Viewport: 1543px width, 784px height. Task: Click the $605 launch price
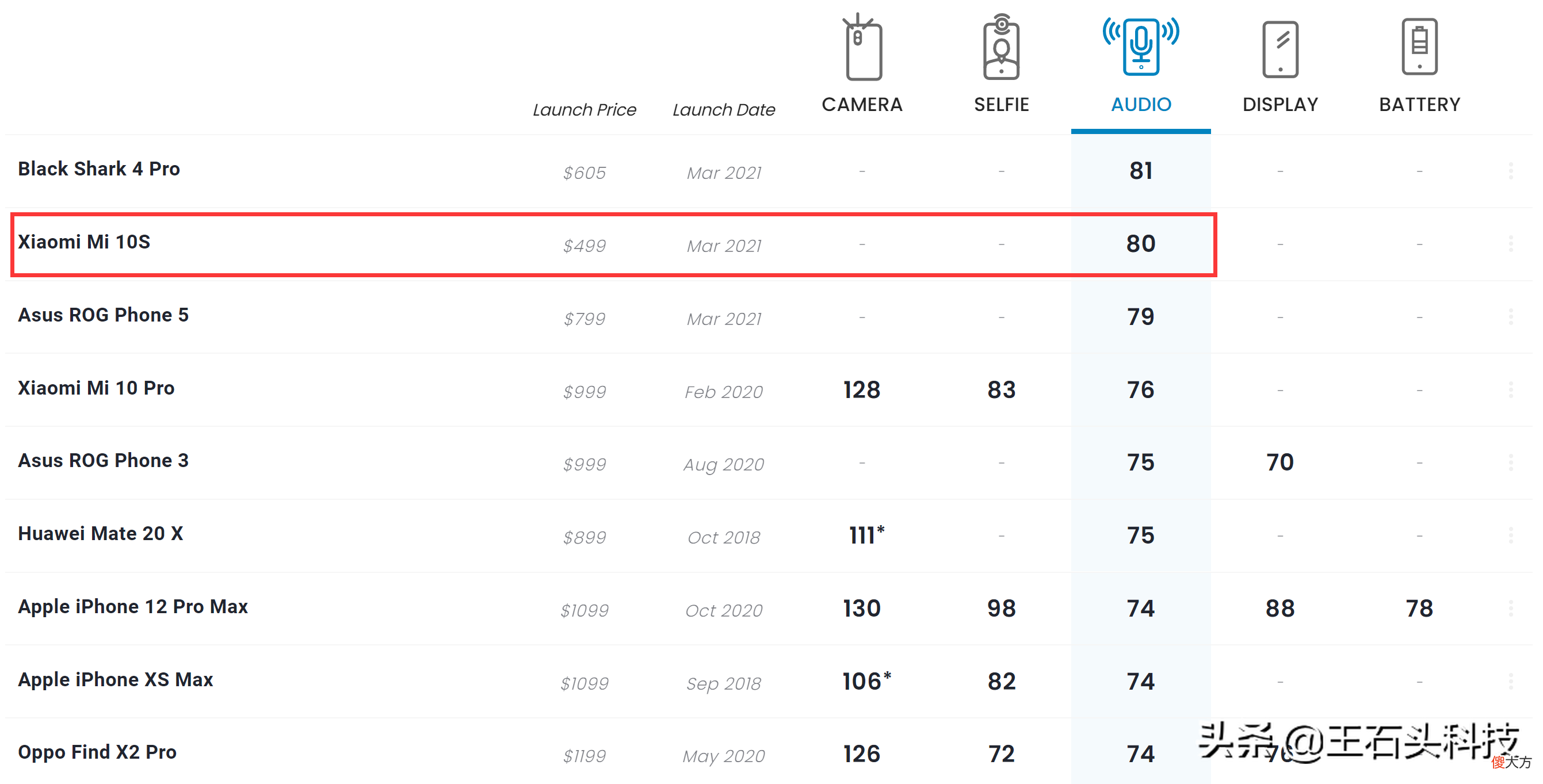click(584, 173)
